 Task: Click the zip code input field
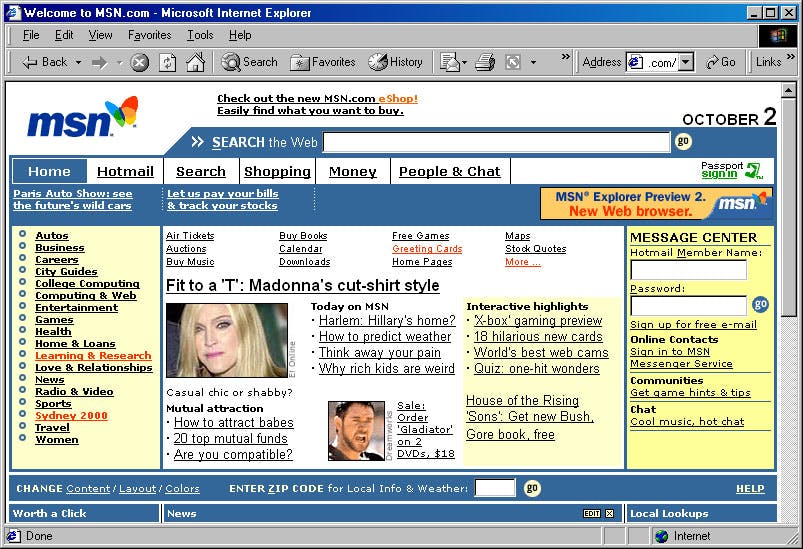coord(495,488)
